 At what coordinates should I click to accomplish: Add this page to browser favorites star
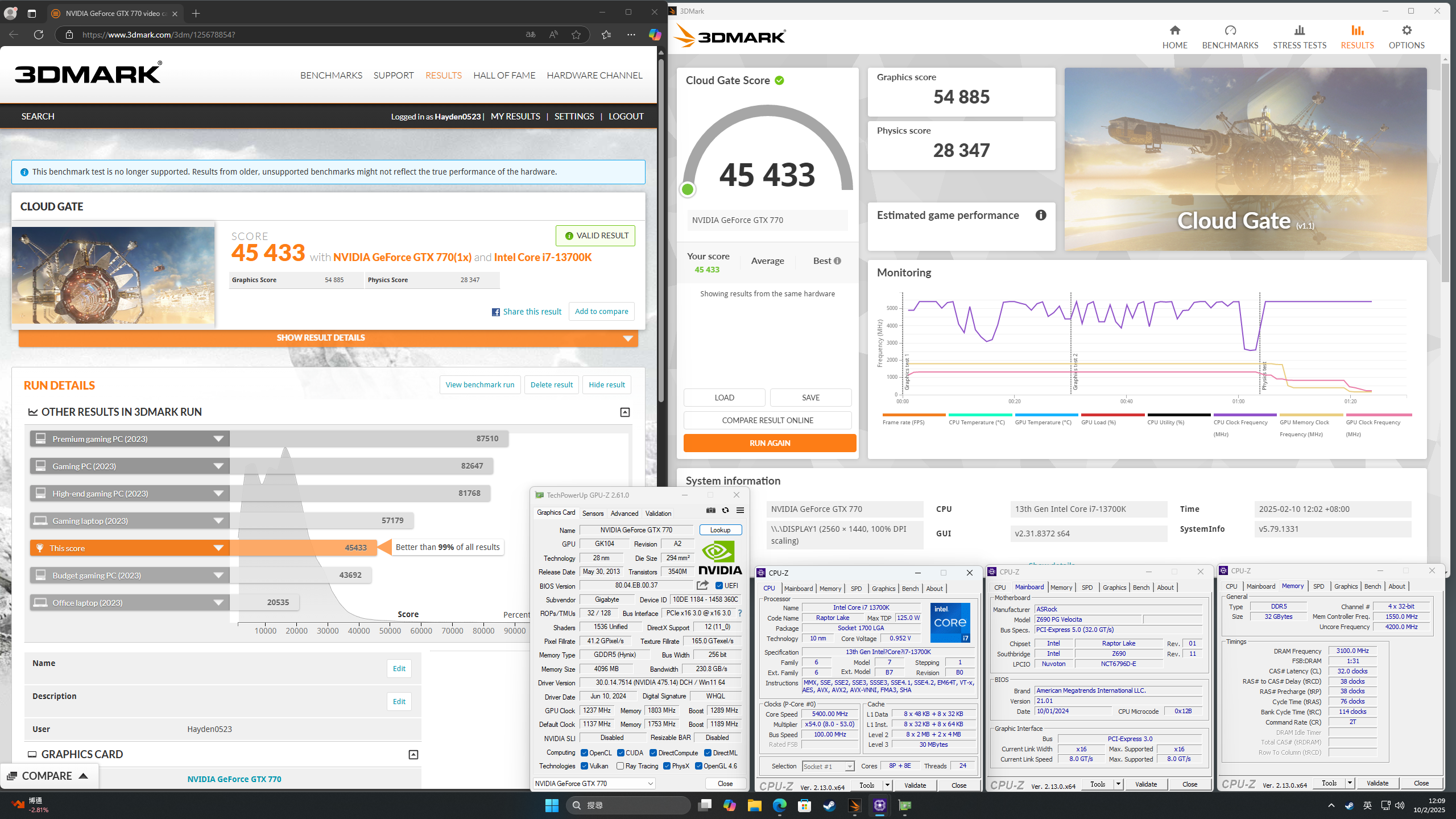[x=576, y=35]
